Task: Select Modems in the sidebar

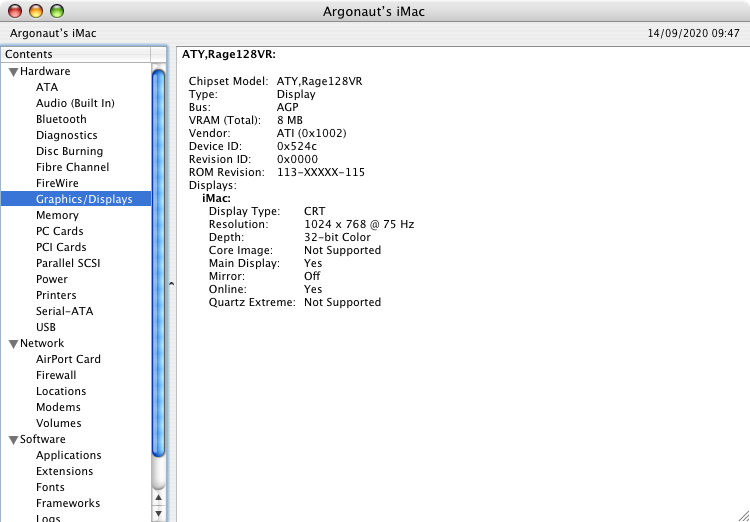Action: [x=58, y=407]
